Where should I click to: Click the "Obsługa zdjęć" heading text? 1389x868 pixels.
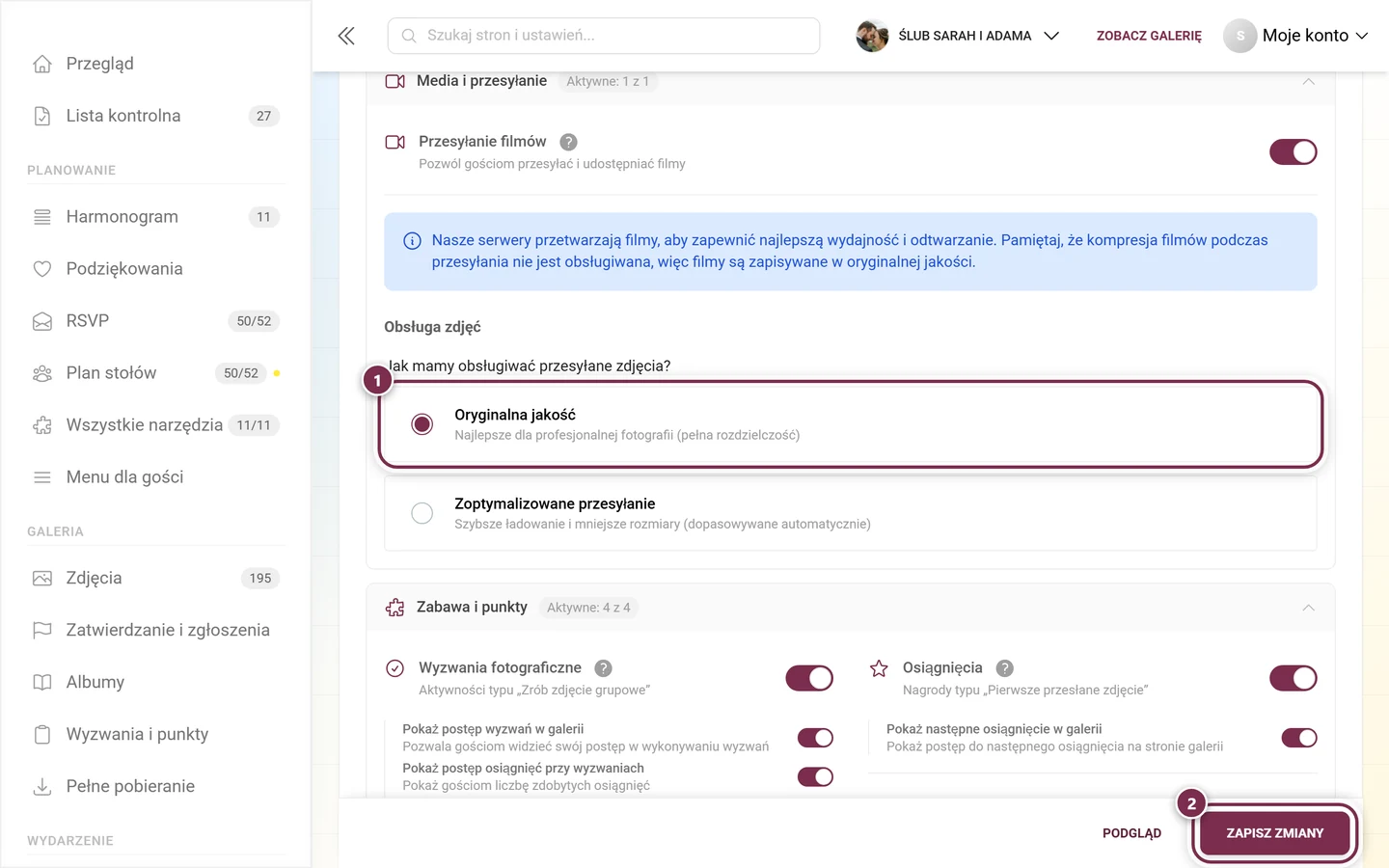point(432,327)
